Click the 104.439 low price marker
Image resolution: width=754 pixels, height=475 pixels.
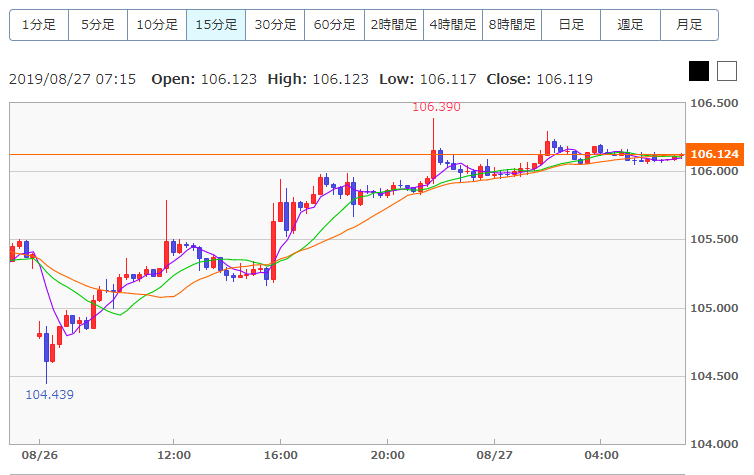(50, 395)
